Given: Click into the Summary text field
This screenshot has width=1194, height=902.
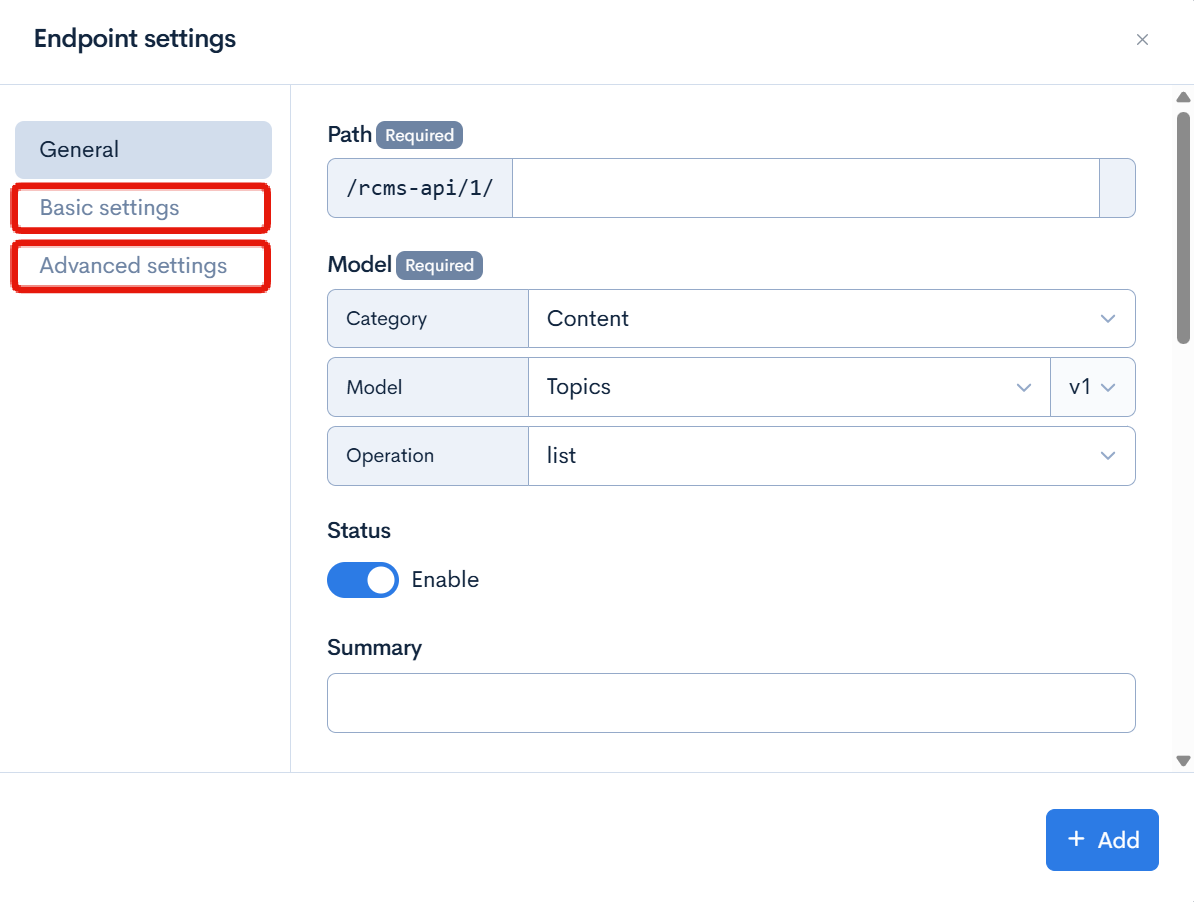Looking at the screenshot, I should pos(730,703).
